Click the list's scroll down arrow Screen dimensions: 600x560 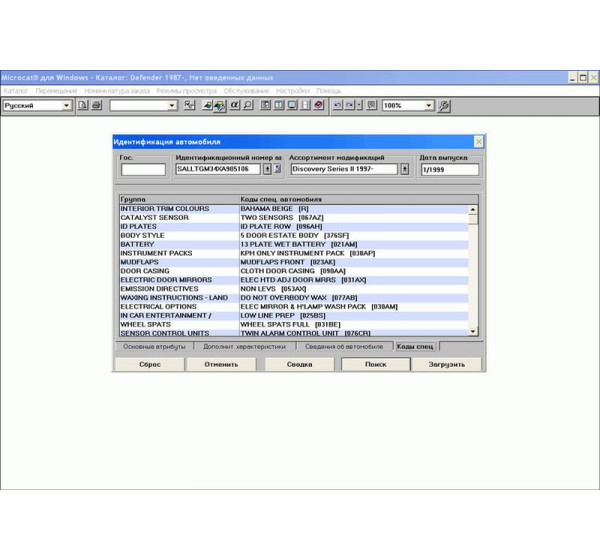pos(473,331)
